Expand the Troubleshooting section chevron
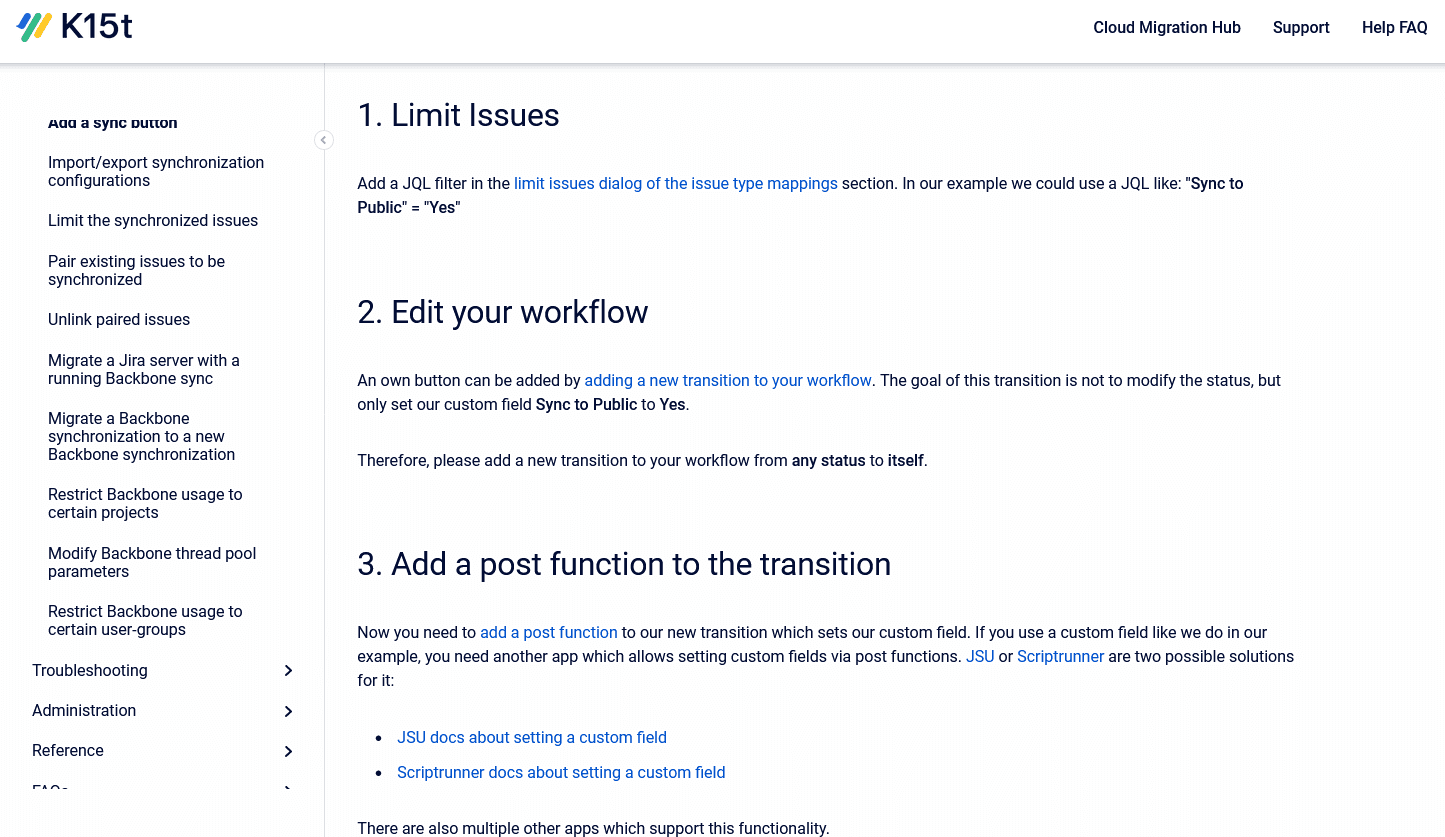1445x837 pixels. coord(288,671)
